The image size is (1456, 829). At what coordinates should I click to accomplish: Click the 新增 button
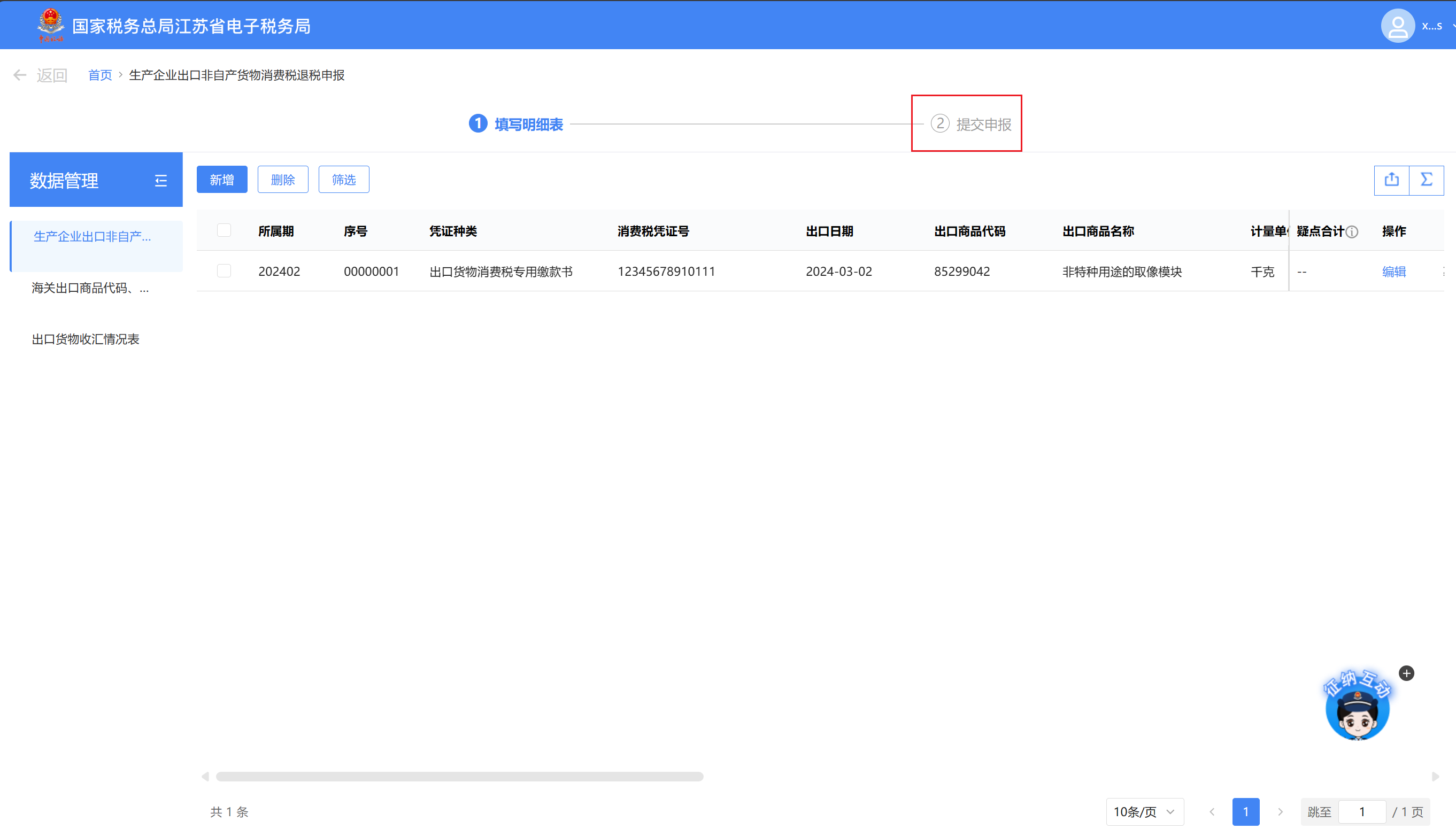[221, 180]
